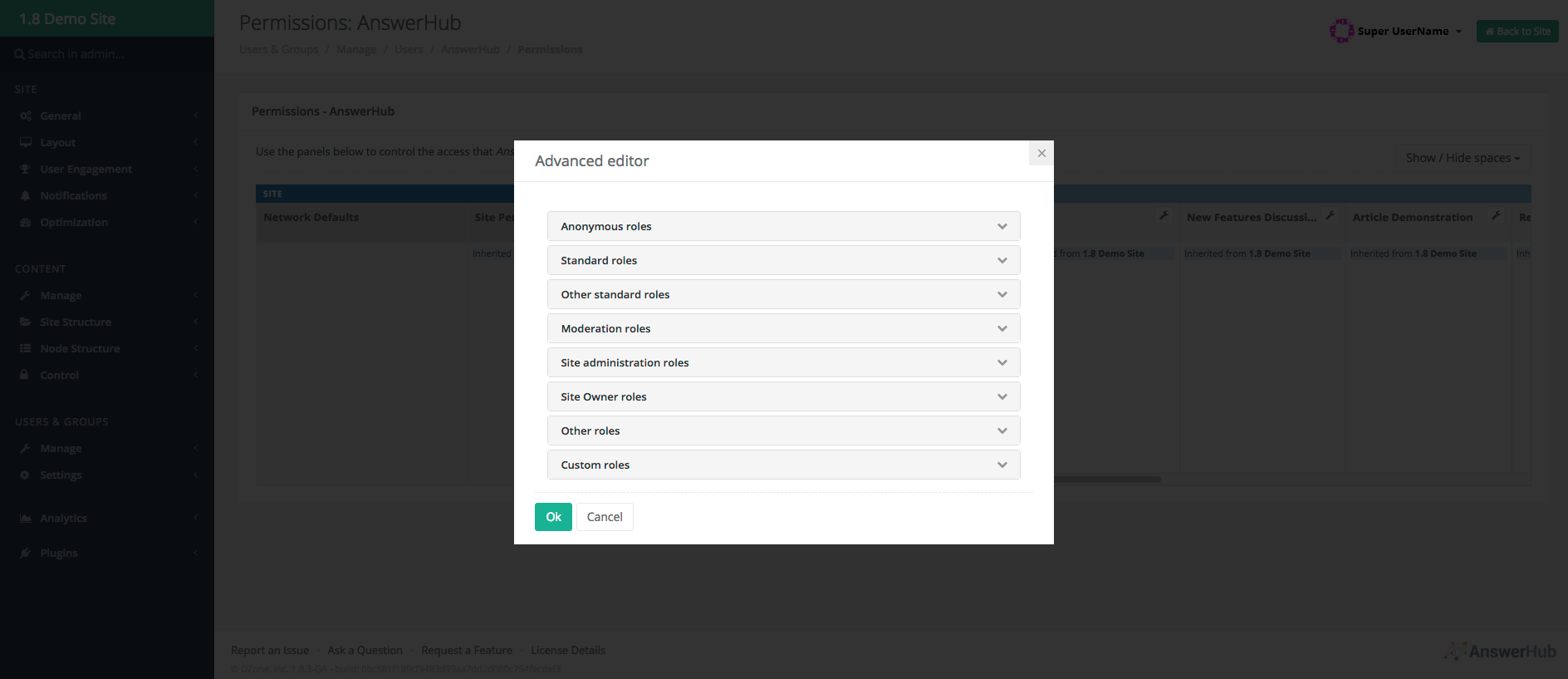Click the Users & Groups Manage wrench icon
This screenshot has height=679, width=1568.
[25, 448]
